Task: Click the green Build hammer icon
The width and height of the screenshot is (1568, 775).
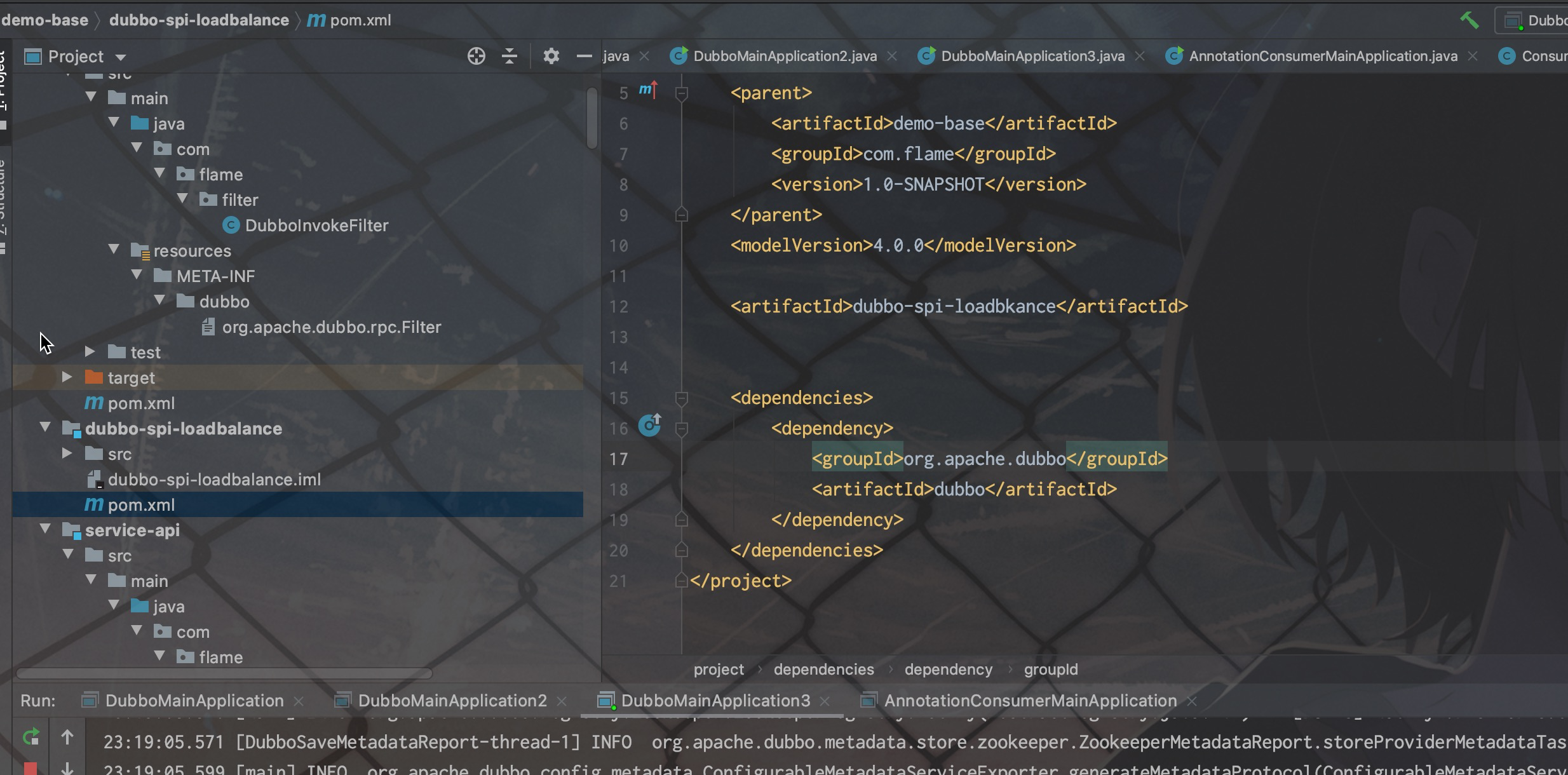Action: pyautogui.click(x=1469, y=20)
